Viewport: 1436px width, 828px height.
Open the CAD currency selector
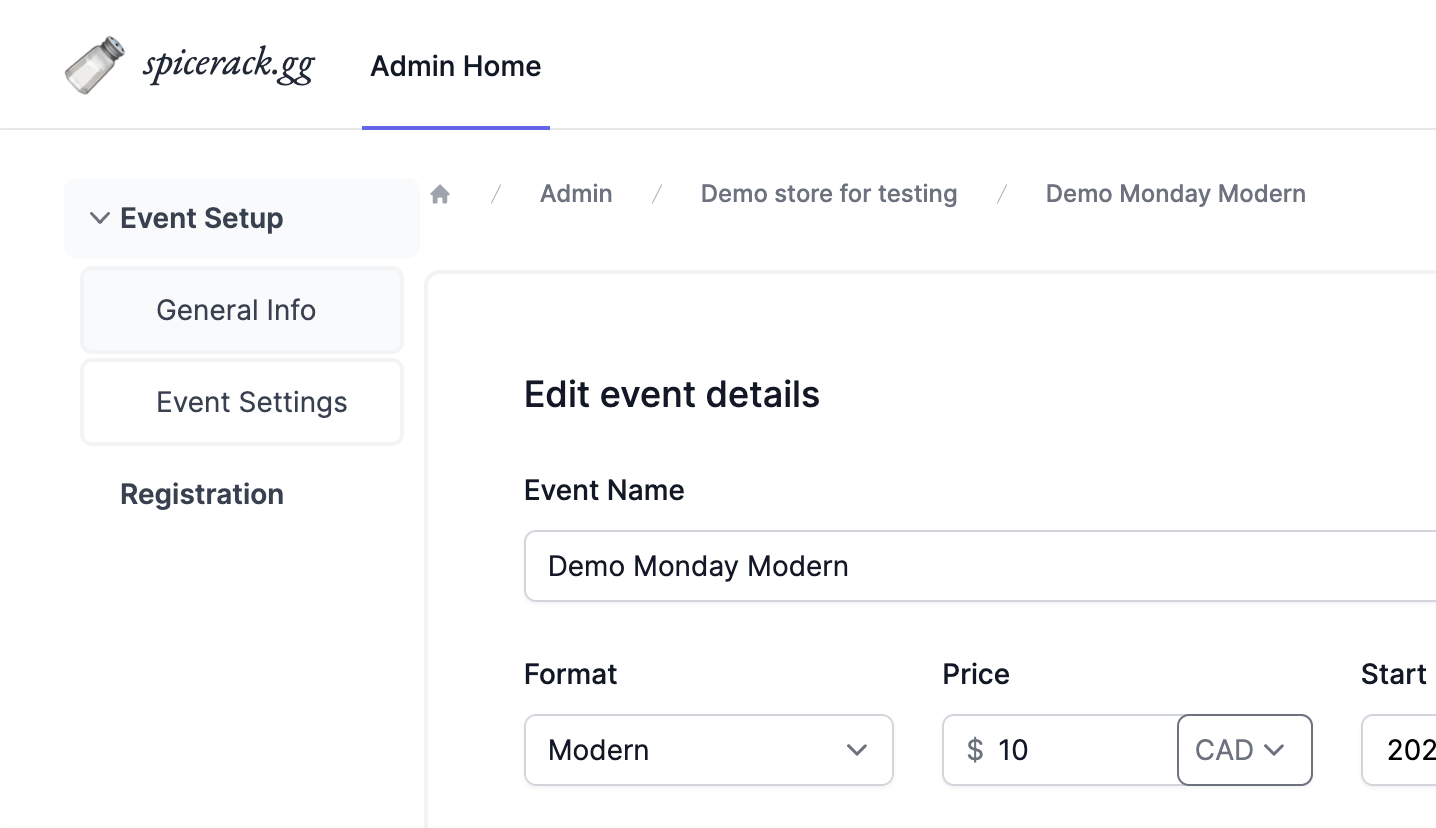coord(1244,750)
